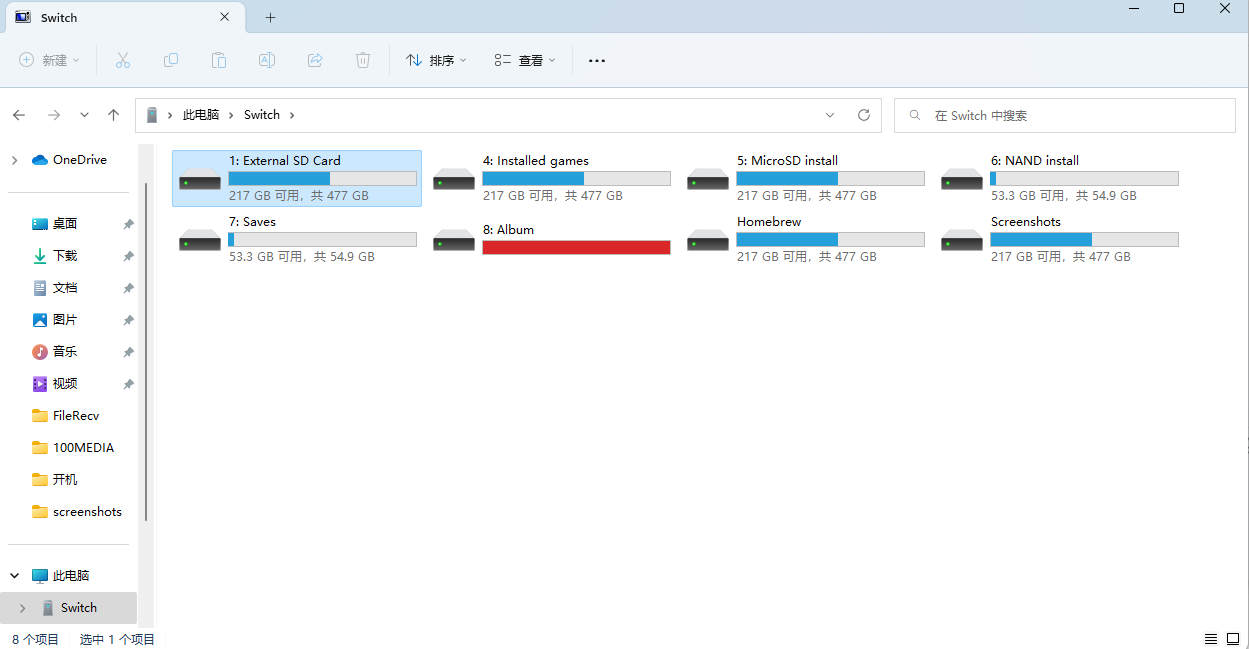This screenshot has width=1249, height=649.
Task: Open the 查看 view dropdown
Action: coord(525,61)
